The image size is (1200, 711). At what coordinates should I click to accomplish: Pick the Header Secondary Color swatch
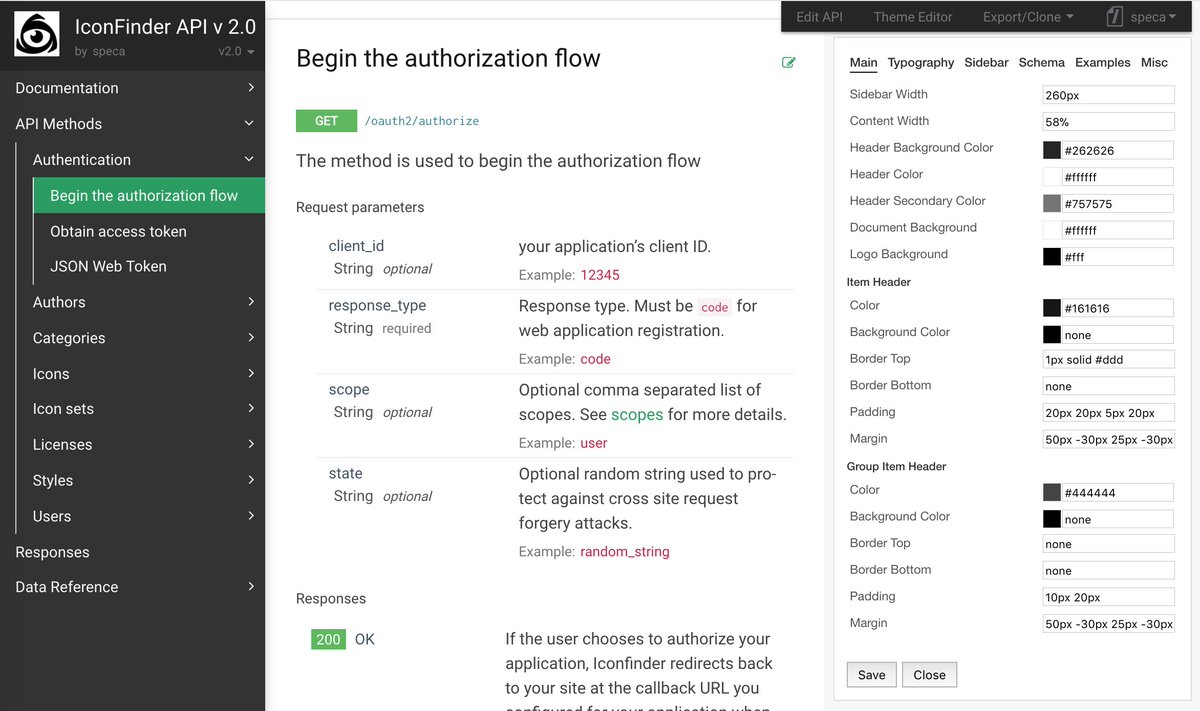click(x=1051, y=203)
